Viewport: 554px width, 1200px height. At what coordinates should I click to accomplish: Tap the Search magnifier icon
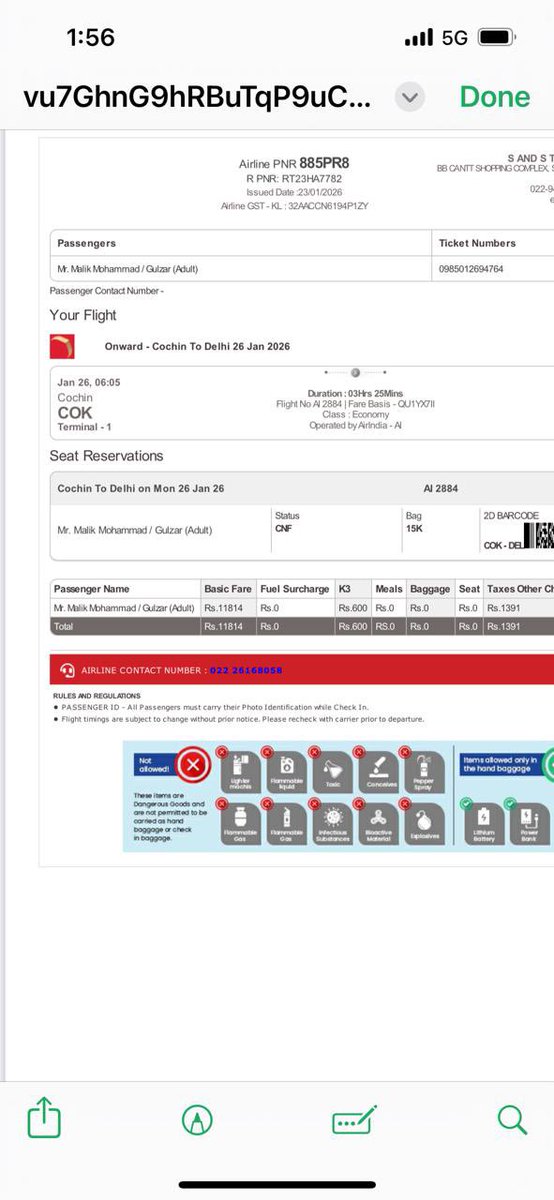pyautogui.click(x=512, y=1119)
